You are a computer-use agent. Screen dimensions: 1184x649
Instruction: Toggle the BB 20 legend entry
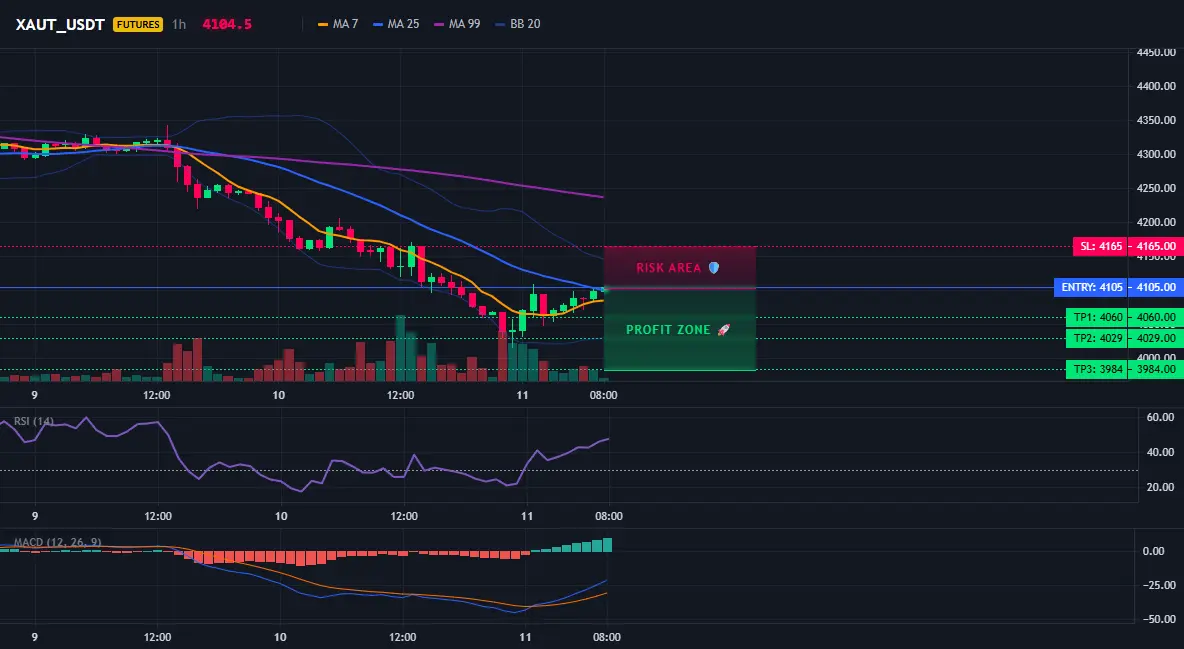click(x=518, y=24)
